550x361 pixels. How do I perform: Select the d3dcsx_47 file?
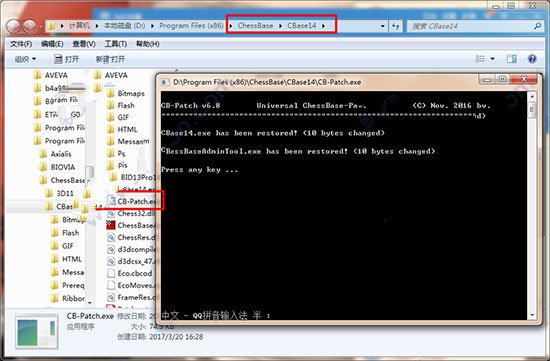(131, 261)
